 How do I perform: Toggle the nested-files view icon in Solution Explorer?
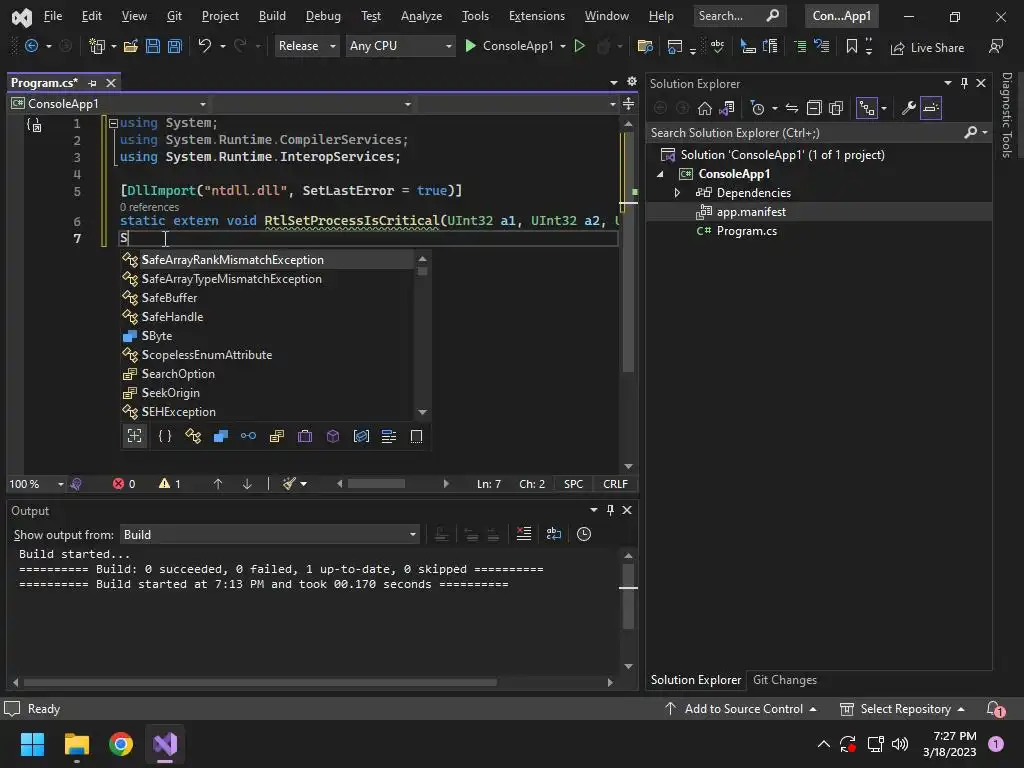coord(867,108)
